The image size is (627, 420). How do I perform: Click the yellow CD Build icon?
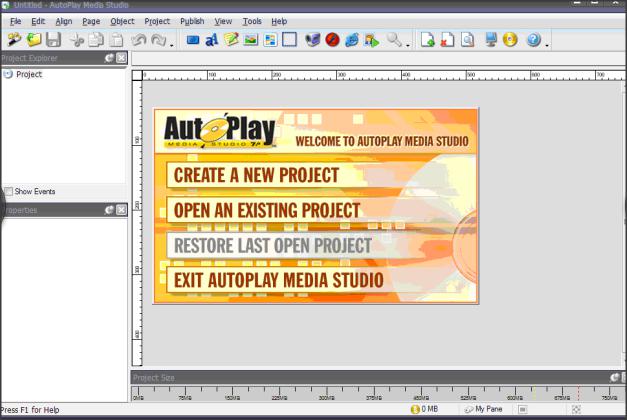tap(510, 40)
